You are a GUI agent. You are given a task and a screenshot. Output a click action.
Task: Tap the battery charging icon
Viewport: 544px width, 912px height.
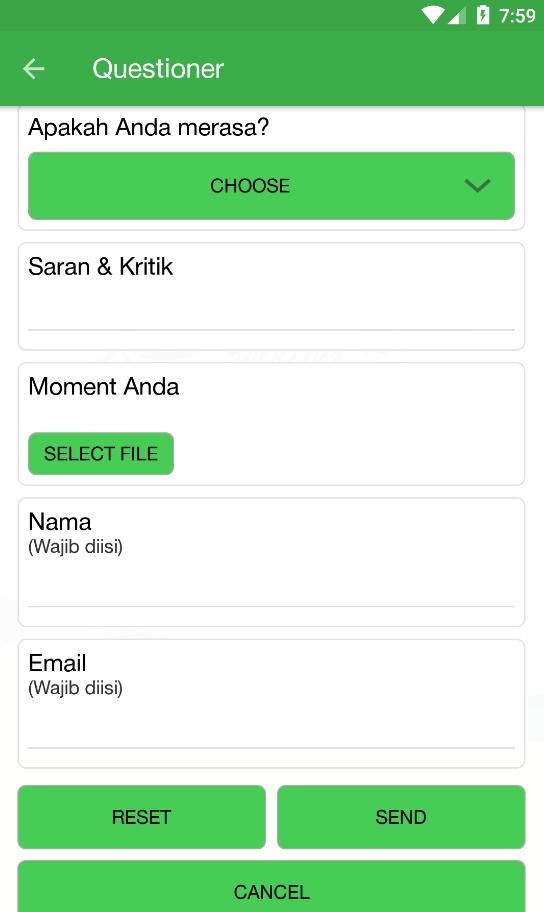pyautogui.click(x=483, y=15)
